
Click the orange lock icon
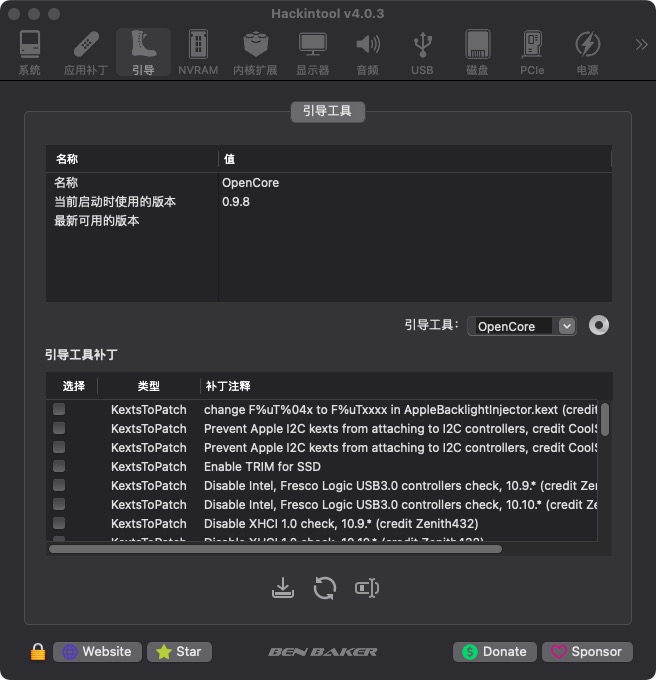point(38,651)
